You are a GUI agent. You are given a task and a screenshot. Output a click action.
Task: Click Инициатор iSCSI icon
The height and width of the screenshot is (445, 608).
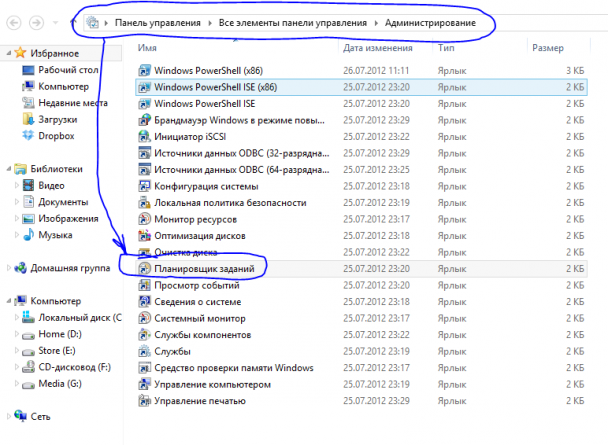144,136
